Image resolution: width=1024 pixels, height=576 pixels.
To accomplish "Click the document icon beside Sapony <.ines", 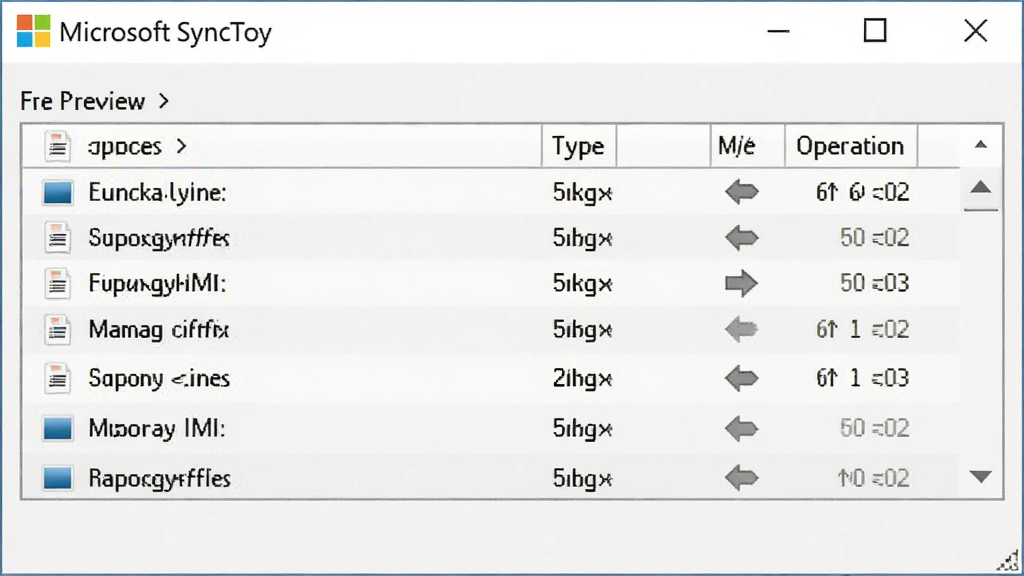I will click(x=57, y=378).
